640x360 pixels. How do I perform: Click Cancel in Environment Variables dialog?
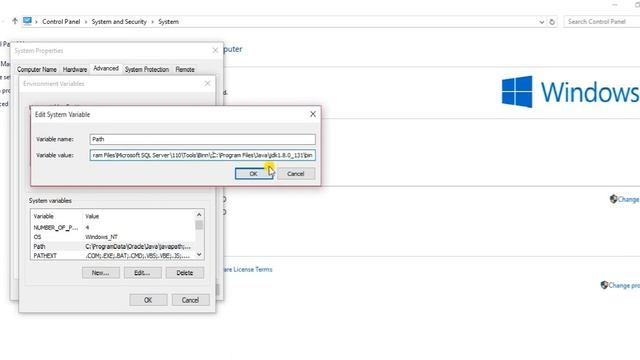(x=190, y=300)
